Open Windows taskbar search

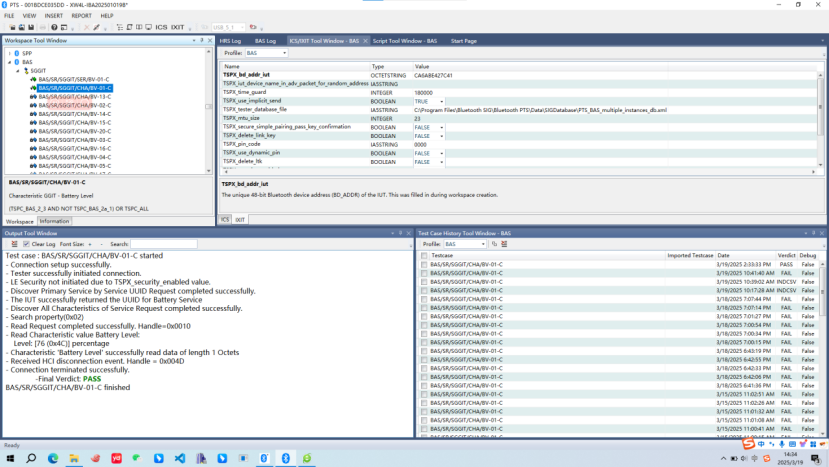(x=31, y=458)
